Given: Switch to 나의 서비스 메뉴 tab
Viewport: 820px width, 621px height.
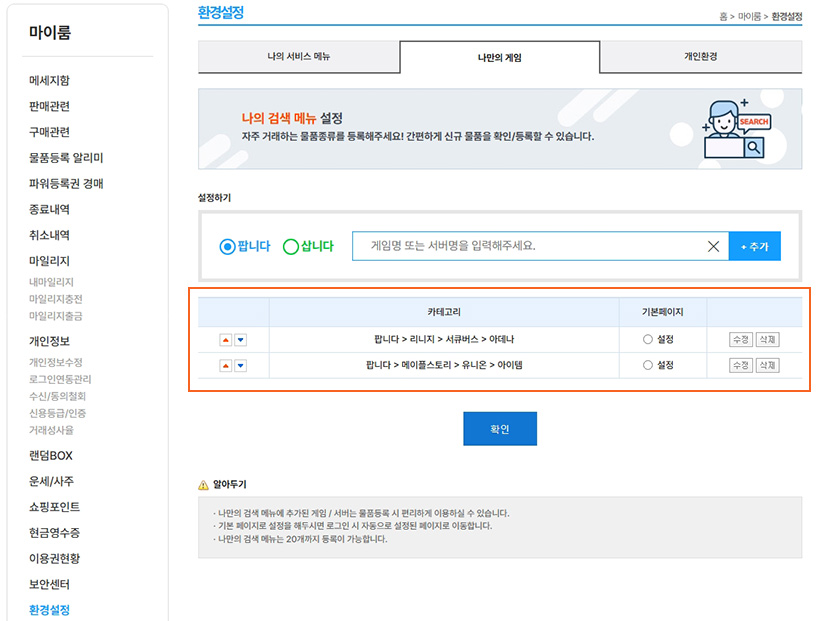Looking at the screenshot, I should point(298,57).
